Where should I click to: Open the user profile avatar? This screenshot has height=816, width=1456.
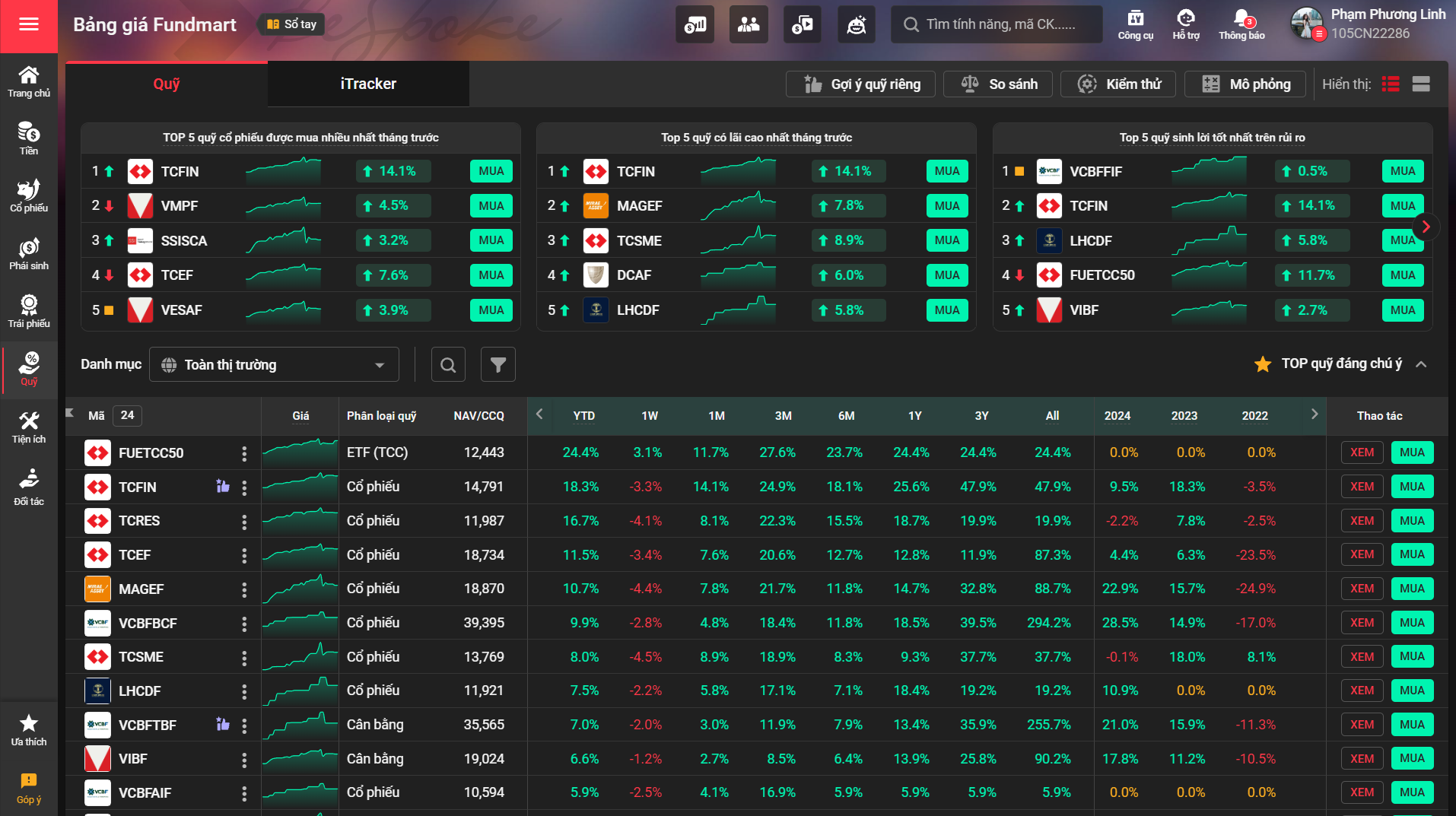point(1307,24)
